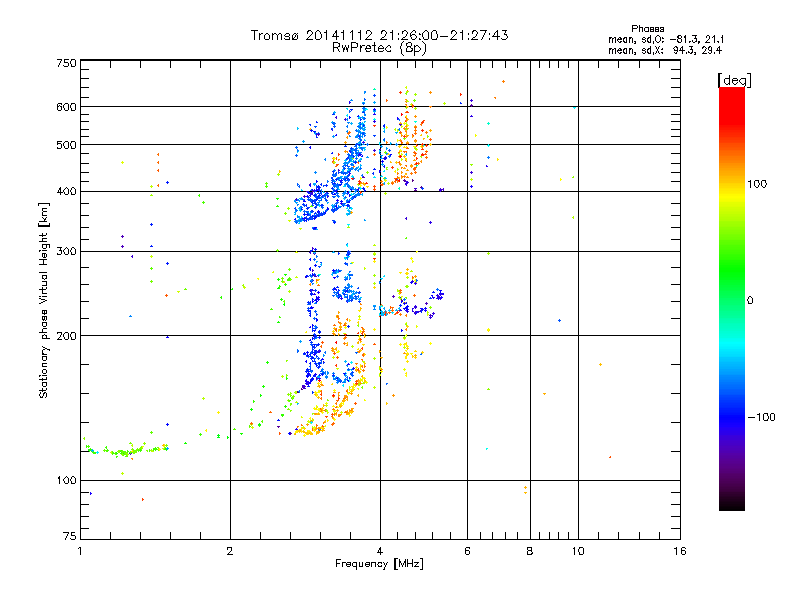Click the y-axis '200' label

[66, 336]
